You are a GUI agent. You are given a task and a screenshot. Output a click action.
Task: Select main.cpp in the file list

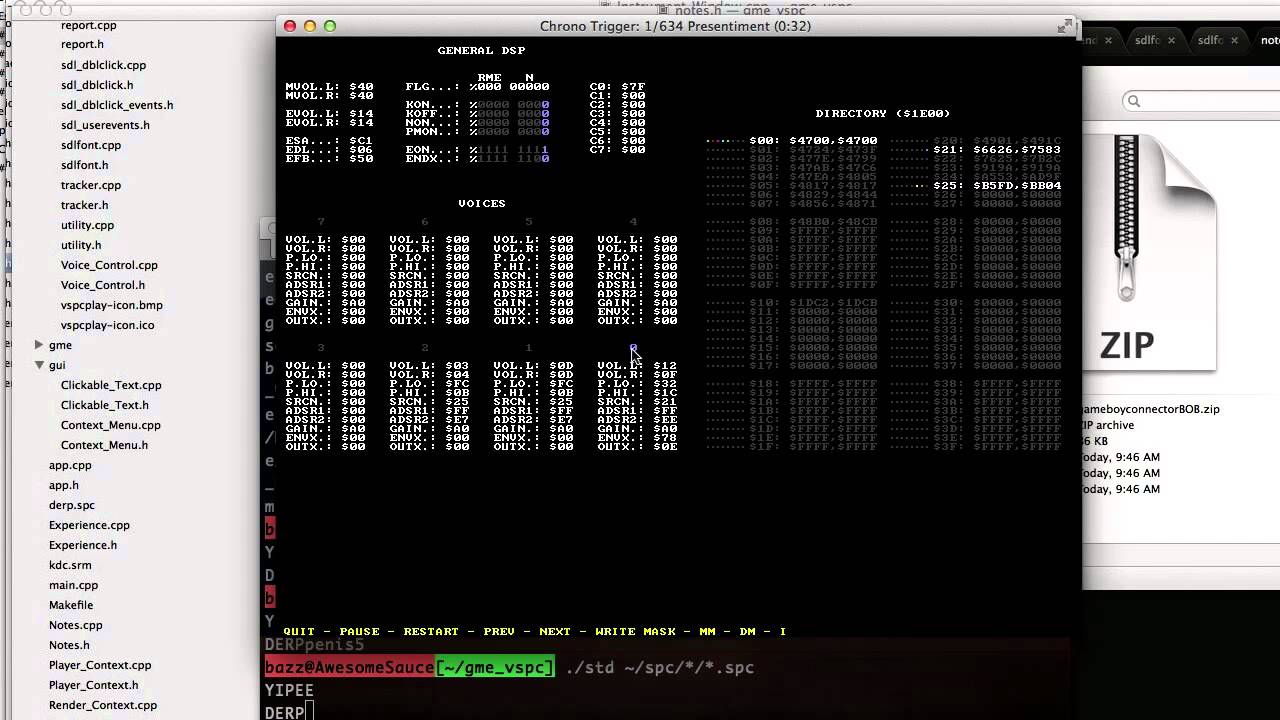click(x=73, y=585)
